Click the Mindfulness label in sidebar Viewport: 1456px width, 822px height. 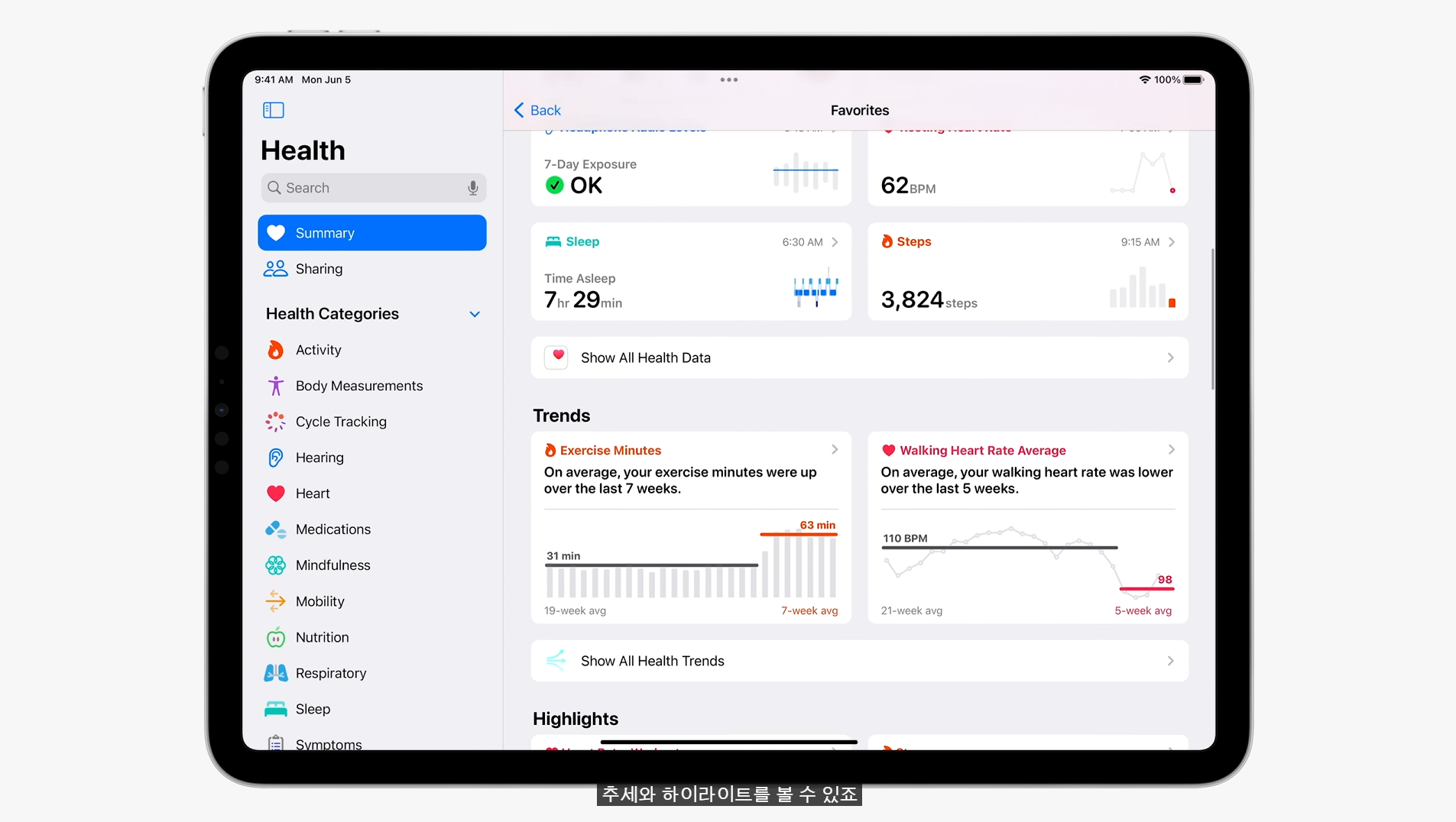coord(333,565)
